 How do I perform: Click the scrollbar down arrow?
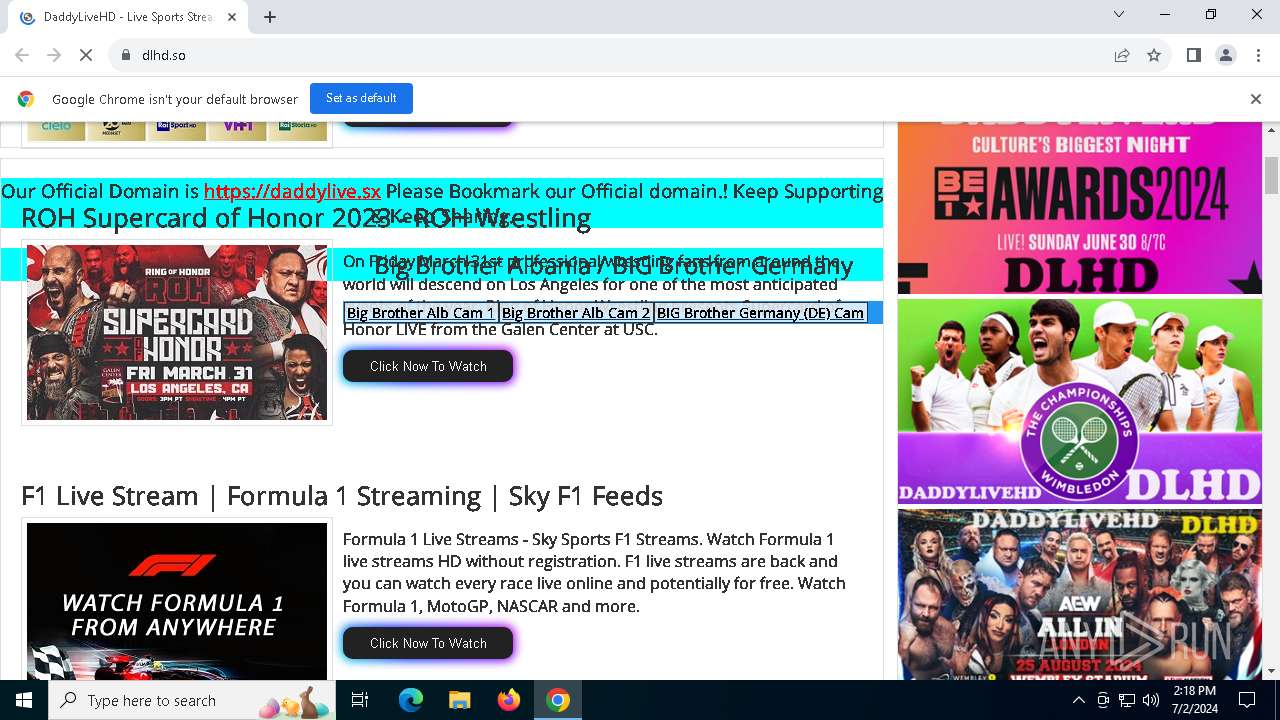point(1271,671)
